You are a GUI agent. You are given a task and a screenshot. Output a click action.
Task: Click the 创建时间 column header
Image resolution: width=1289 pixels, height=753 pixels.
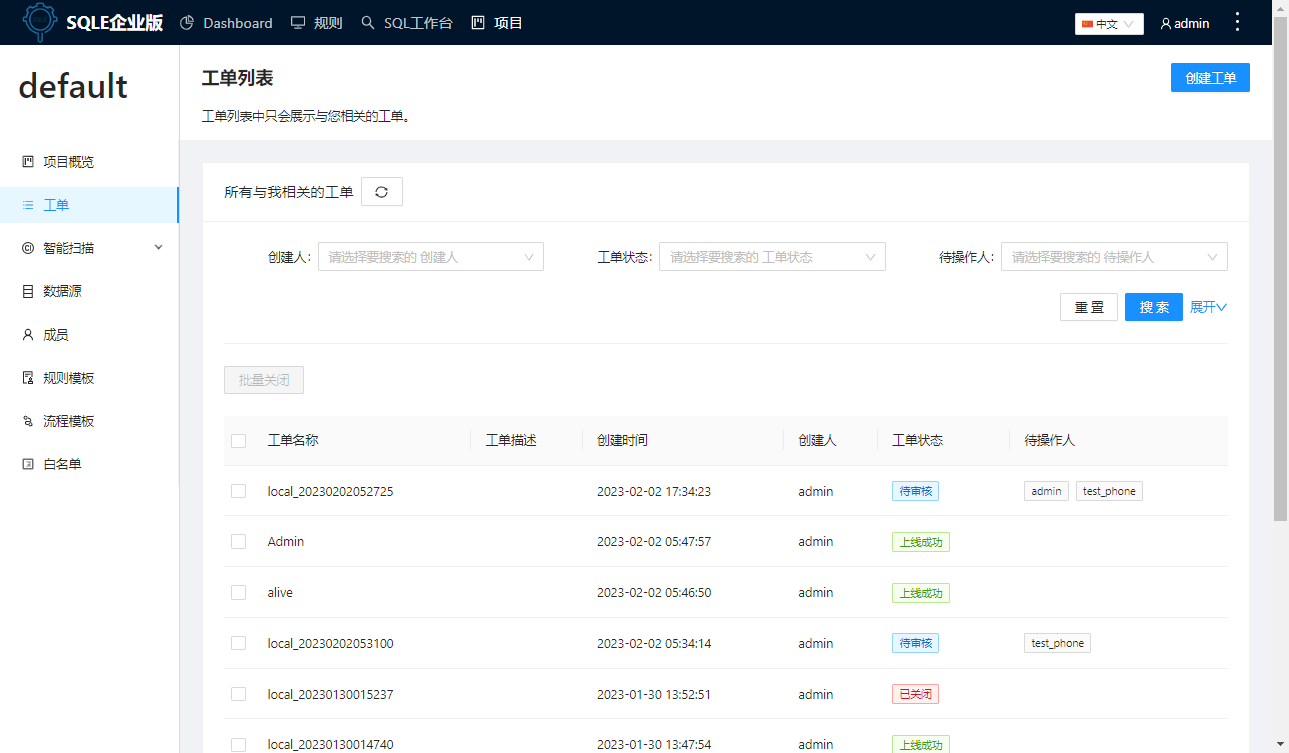tap(622, 440)
